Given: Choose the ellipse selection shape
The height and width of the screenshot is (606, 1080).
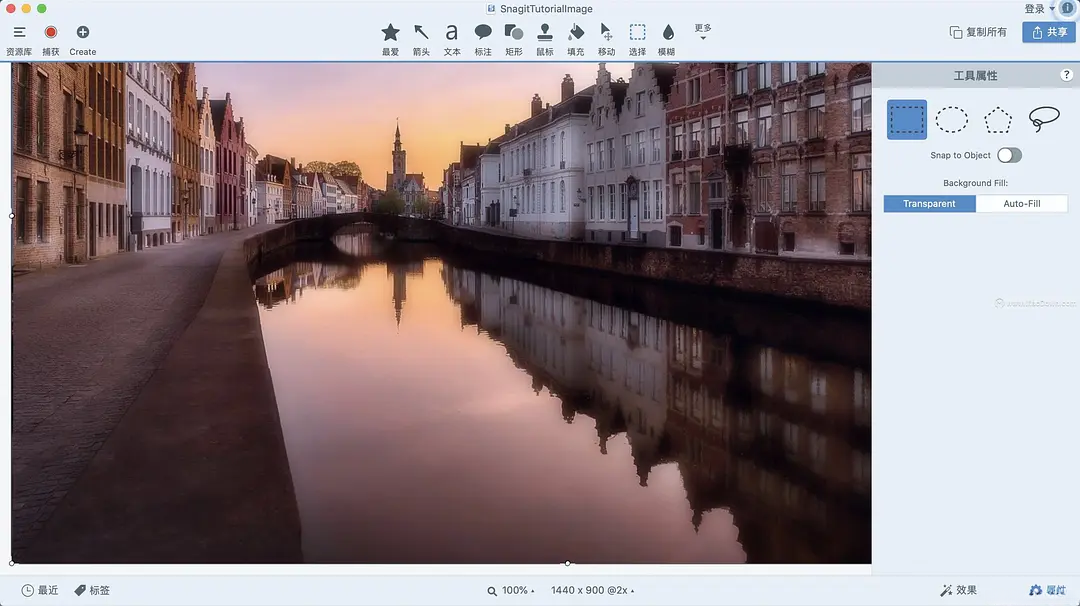Looking at the screenshot, I should (x=951, y=120).
